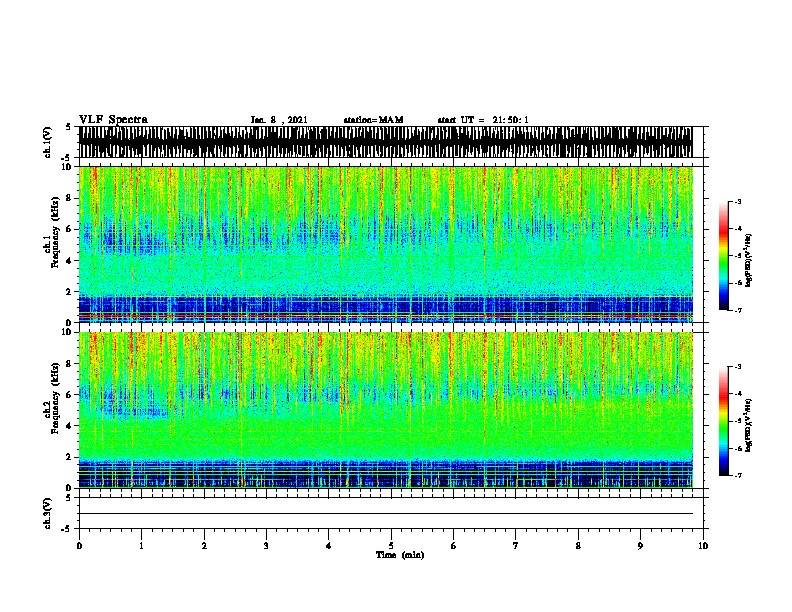Click the time axis tick label "8"
Viewport: 792px width, 612px height.
pyautogui.click(x=578, y=546)
